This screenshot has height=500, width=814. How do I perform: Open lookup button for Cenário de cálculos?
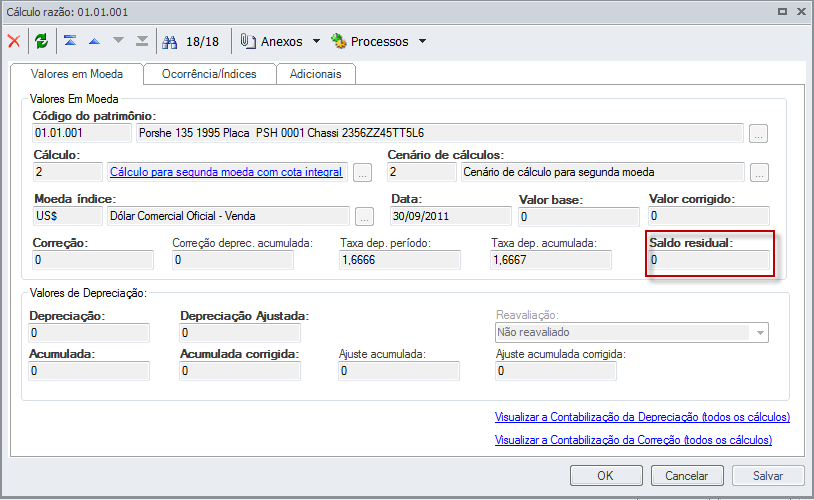click(x=759, y=173)
